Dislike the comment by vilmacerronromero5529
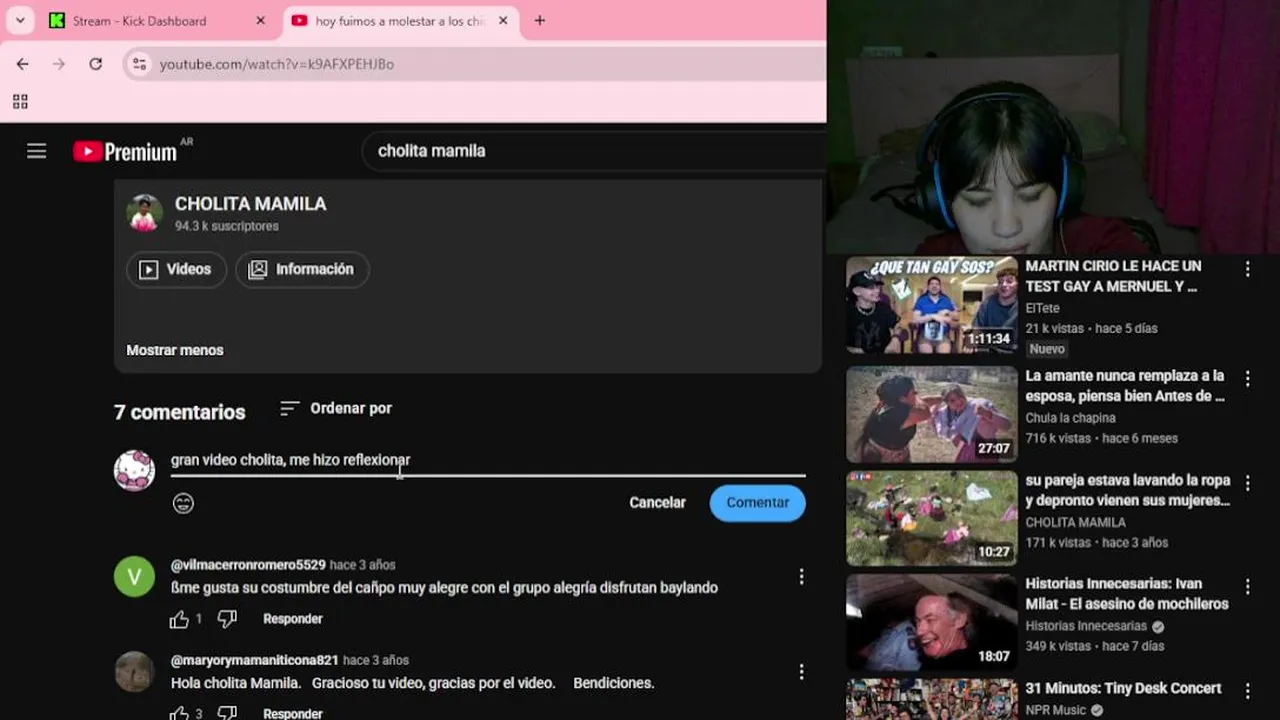 (x=227, y=619)
